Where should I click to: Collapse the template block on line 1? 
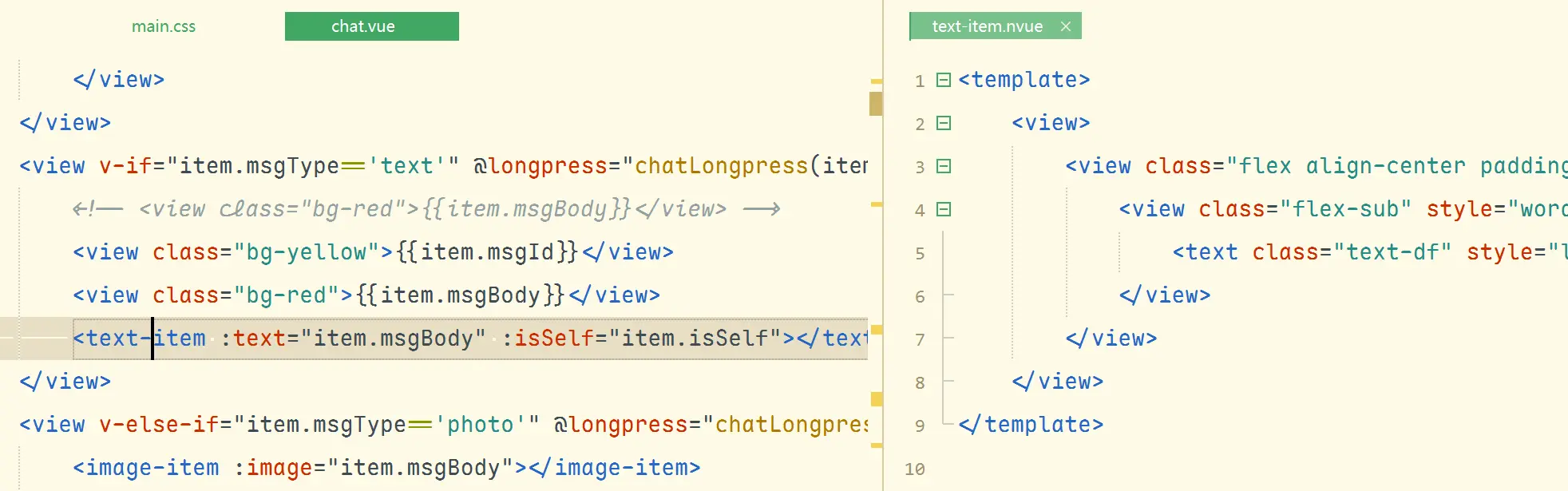pyautogui.click(x=943, y=80)
